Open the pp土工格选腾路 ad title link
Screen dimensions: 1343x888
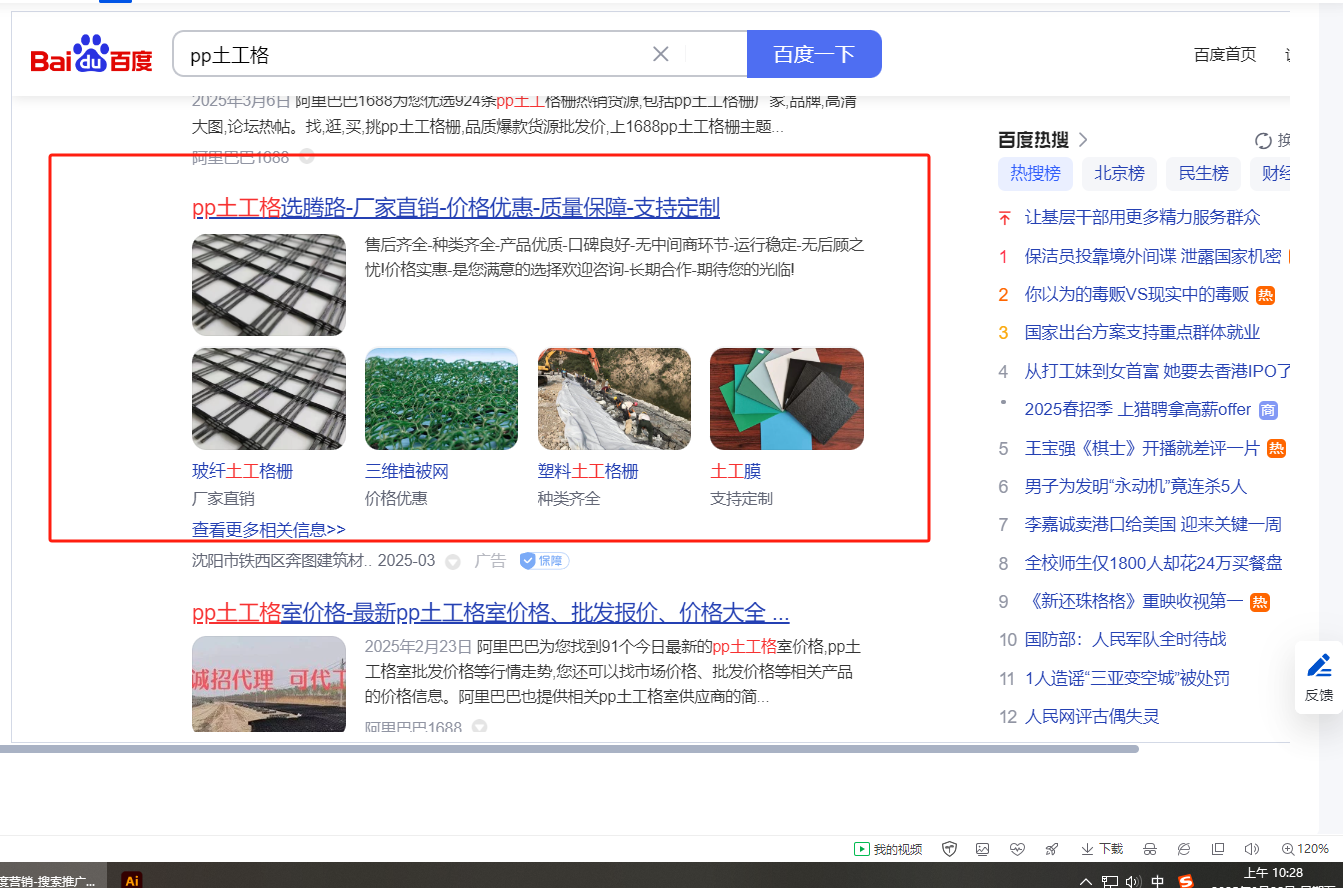pos(456,208)
